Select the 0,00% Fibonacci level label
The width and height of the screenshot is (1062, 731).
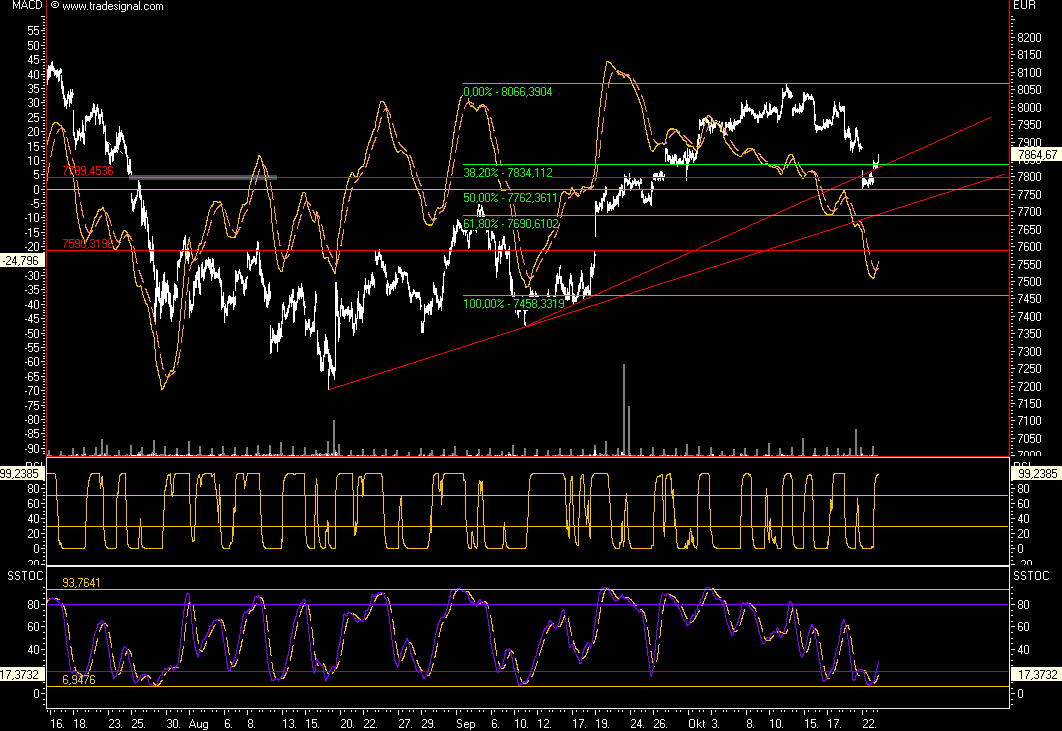click(x=508, y=92)
